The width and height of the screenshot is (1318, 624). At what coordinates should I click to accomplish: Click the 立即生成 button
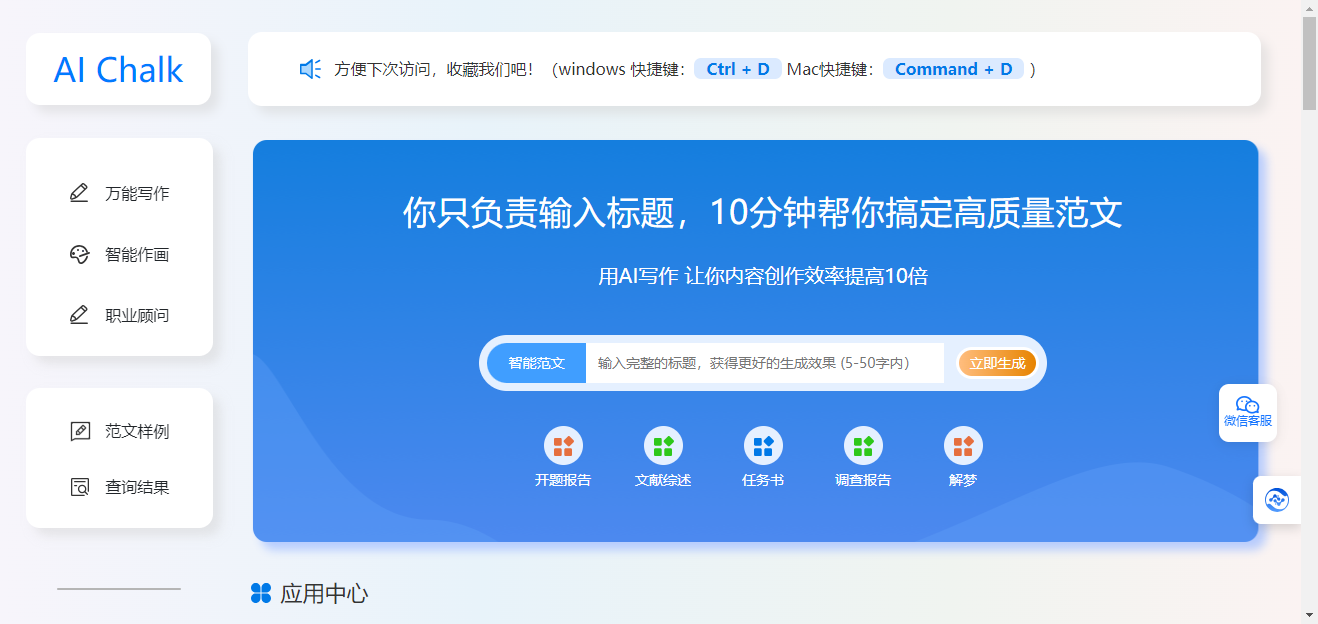point(997,363)
